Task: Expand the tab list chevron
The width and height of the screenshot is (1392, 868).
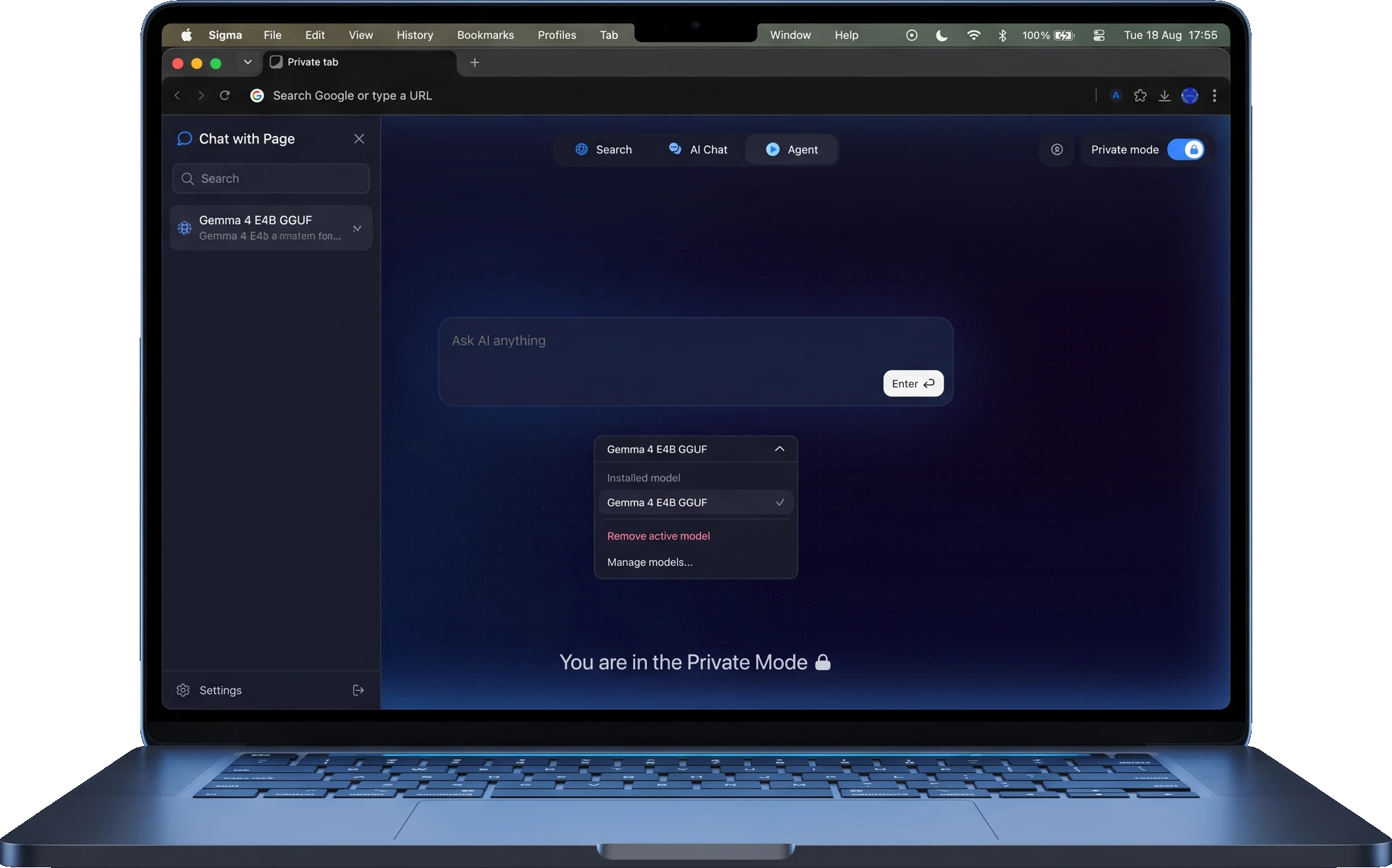Action: [248, 62]
